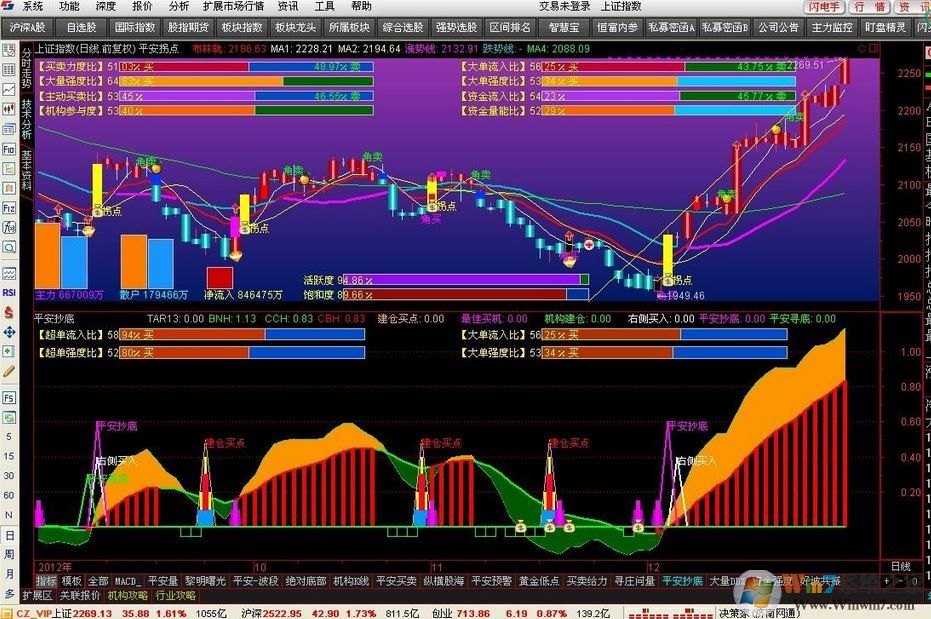
Task: Click the candlestick chart sidebar icon
Action: click(9, 109)
